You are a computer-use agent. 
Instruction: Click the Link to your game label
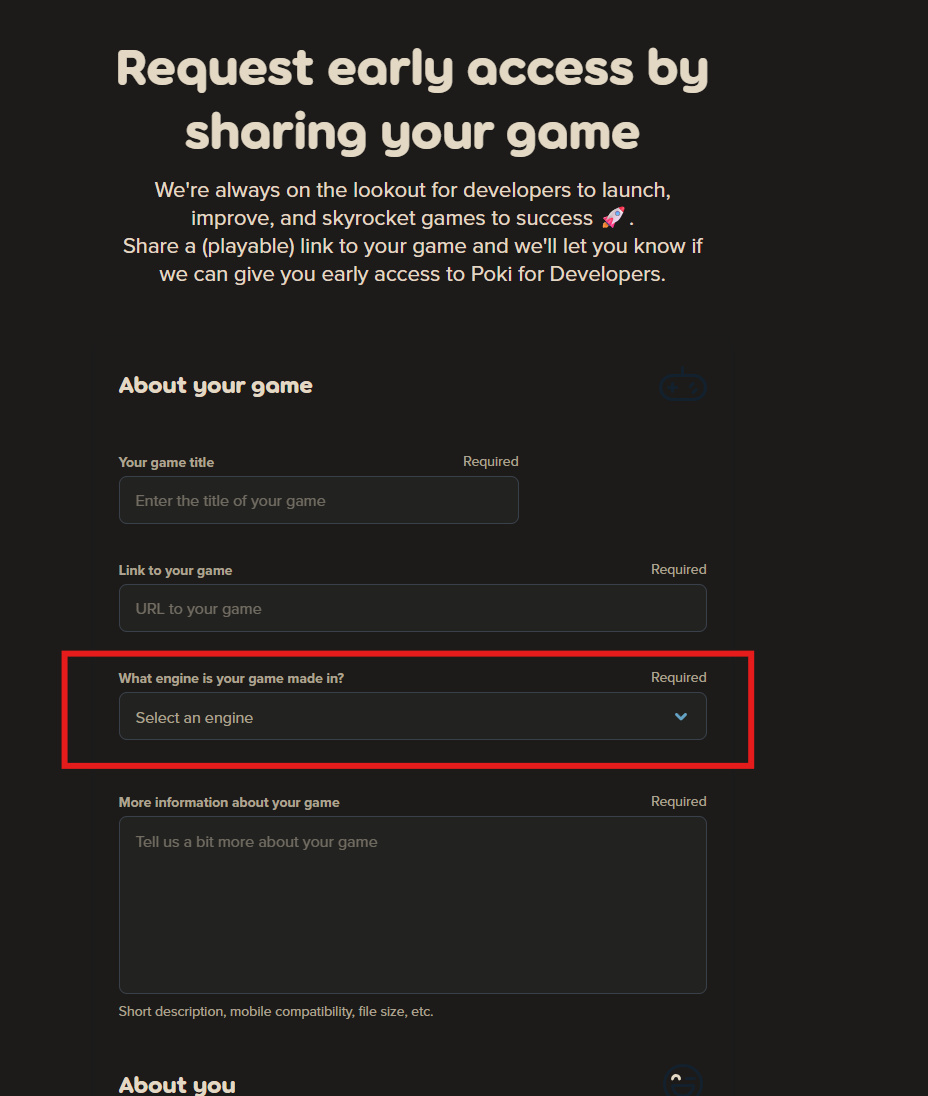click(175, 570)
